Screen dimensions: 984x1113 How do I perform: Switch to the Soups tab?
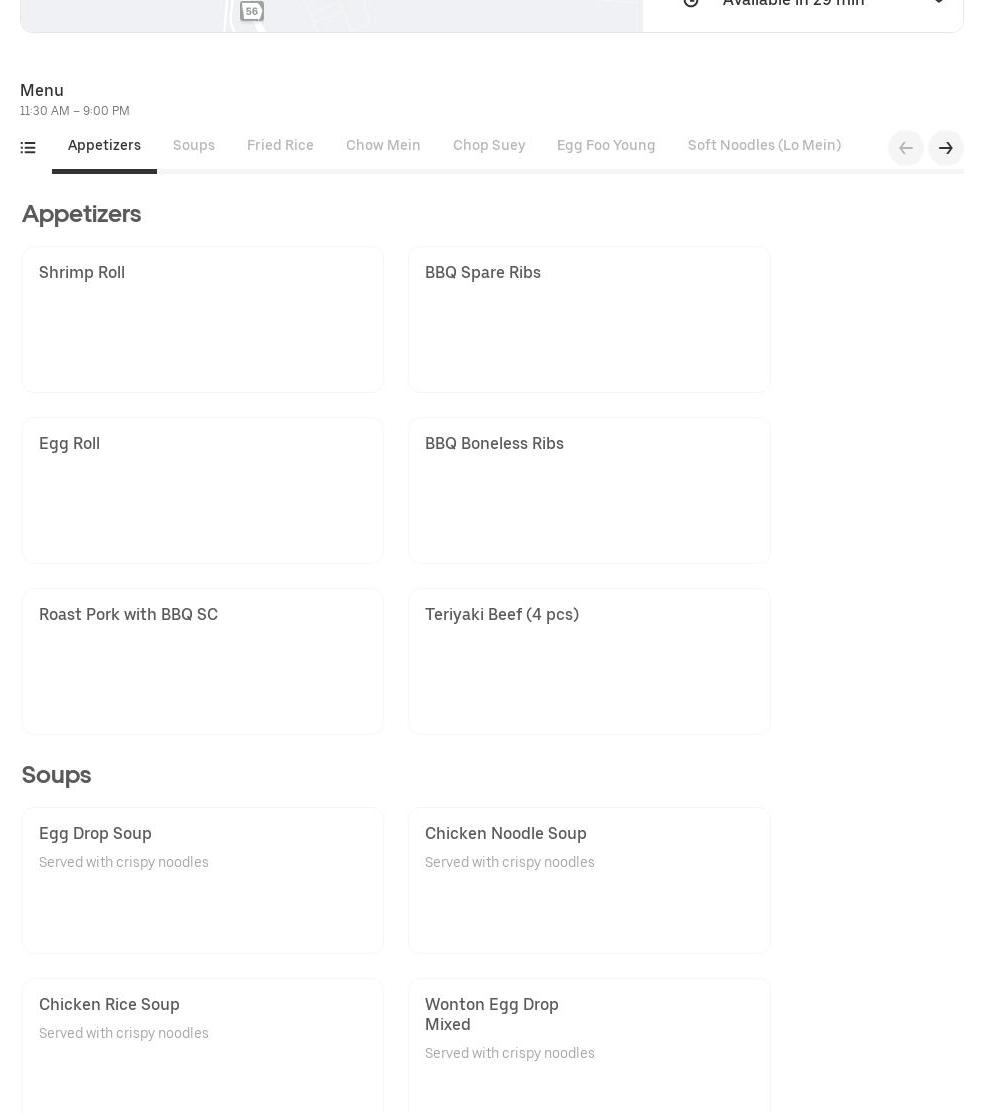194,146
